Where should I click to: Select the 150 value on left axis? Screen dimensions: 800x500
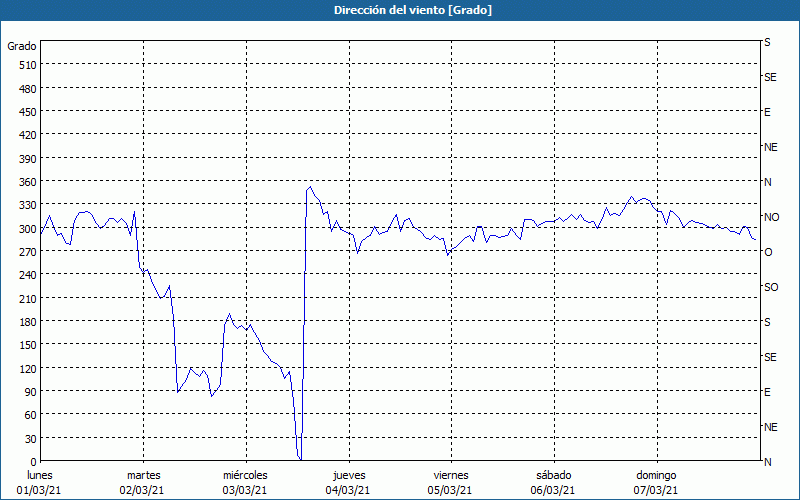click(x=28, y=345)
